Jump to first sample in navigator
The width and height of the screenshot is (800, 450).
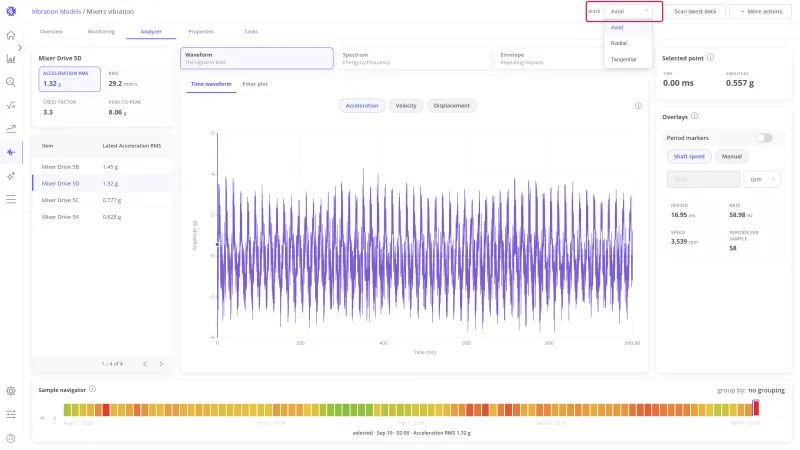(x=42, y=418)
